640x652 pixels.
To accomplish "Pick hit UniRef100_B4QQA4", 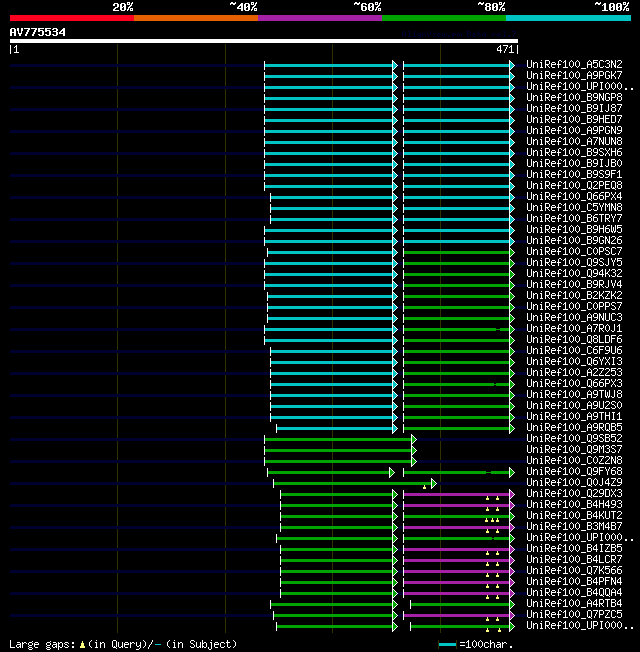I will pyautogui.click(x=574, y=593).
